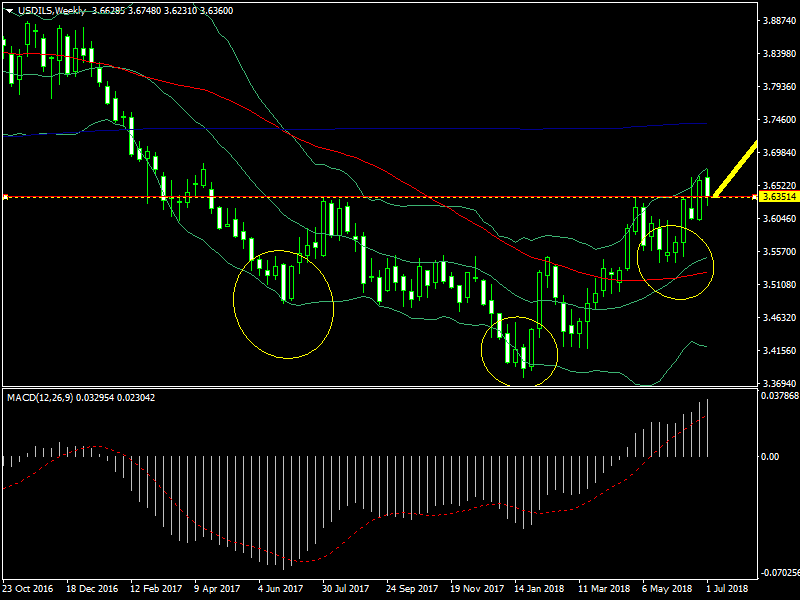Click the 3.88740 level on price axis
The width and height of the screenshot is (800, 600).
click(776, 20)
